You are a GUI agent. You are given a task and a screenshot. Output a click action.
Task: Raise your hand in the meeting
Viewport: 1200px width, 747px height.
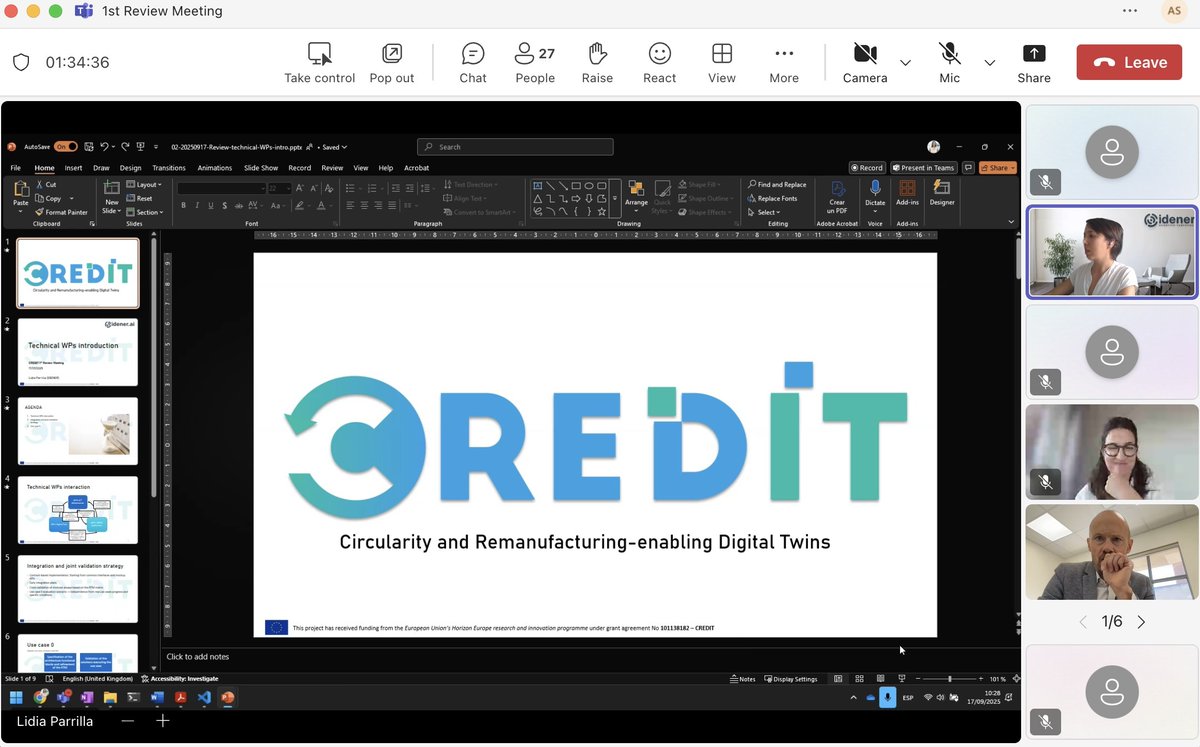tap(597, 62)
